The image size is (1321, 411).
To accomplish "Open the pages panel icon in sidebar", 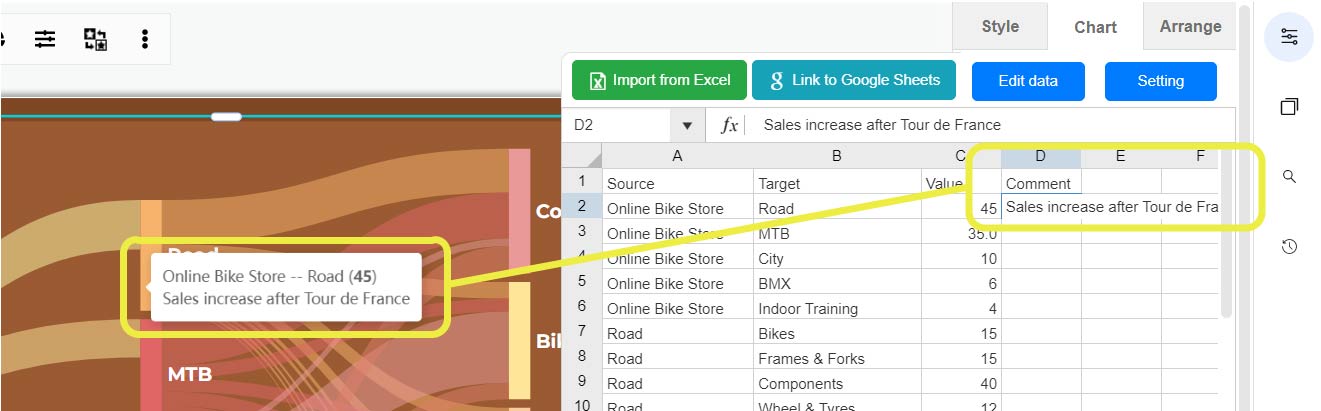I will 1289,106.
